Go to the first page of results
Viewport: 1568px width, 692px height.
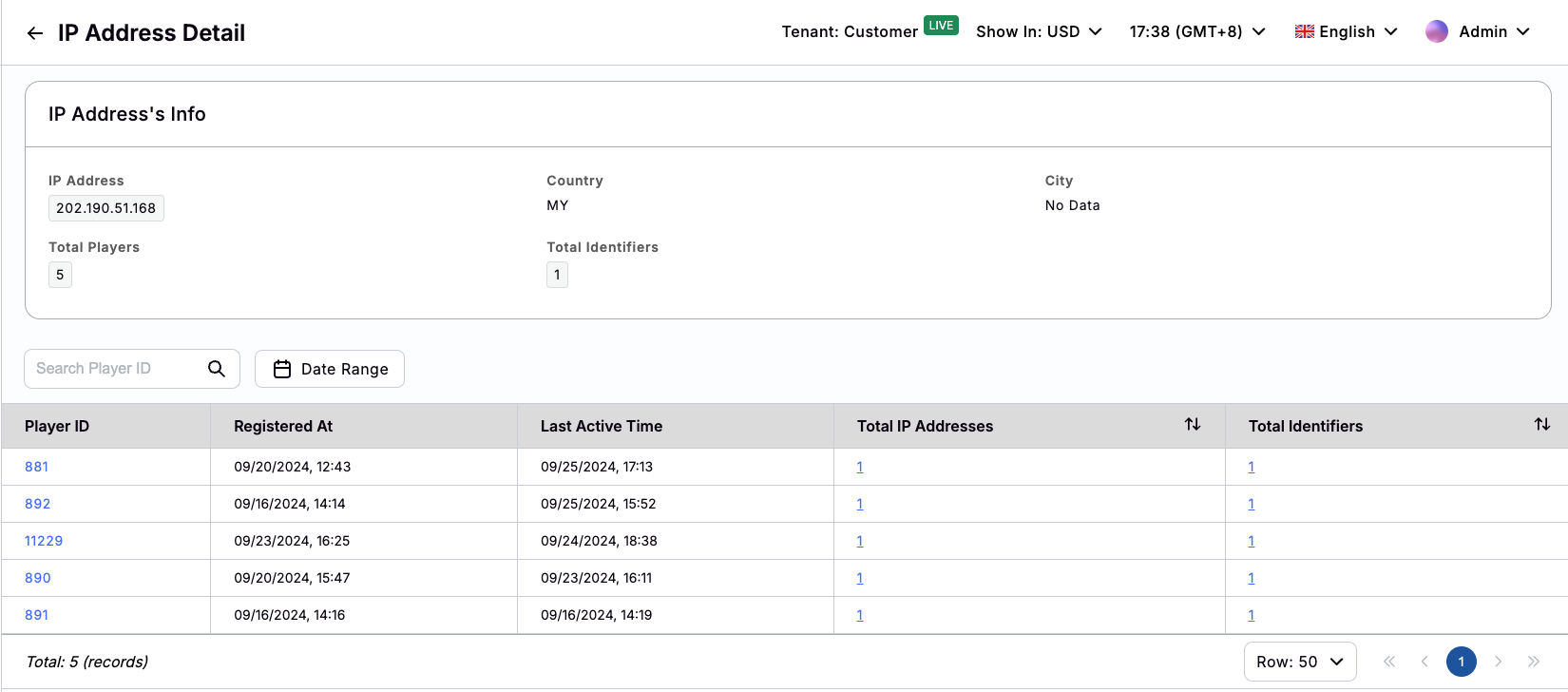[1389, 662]
